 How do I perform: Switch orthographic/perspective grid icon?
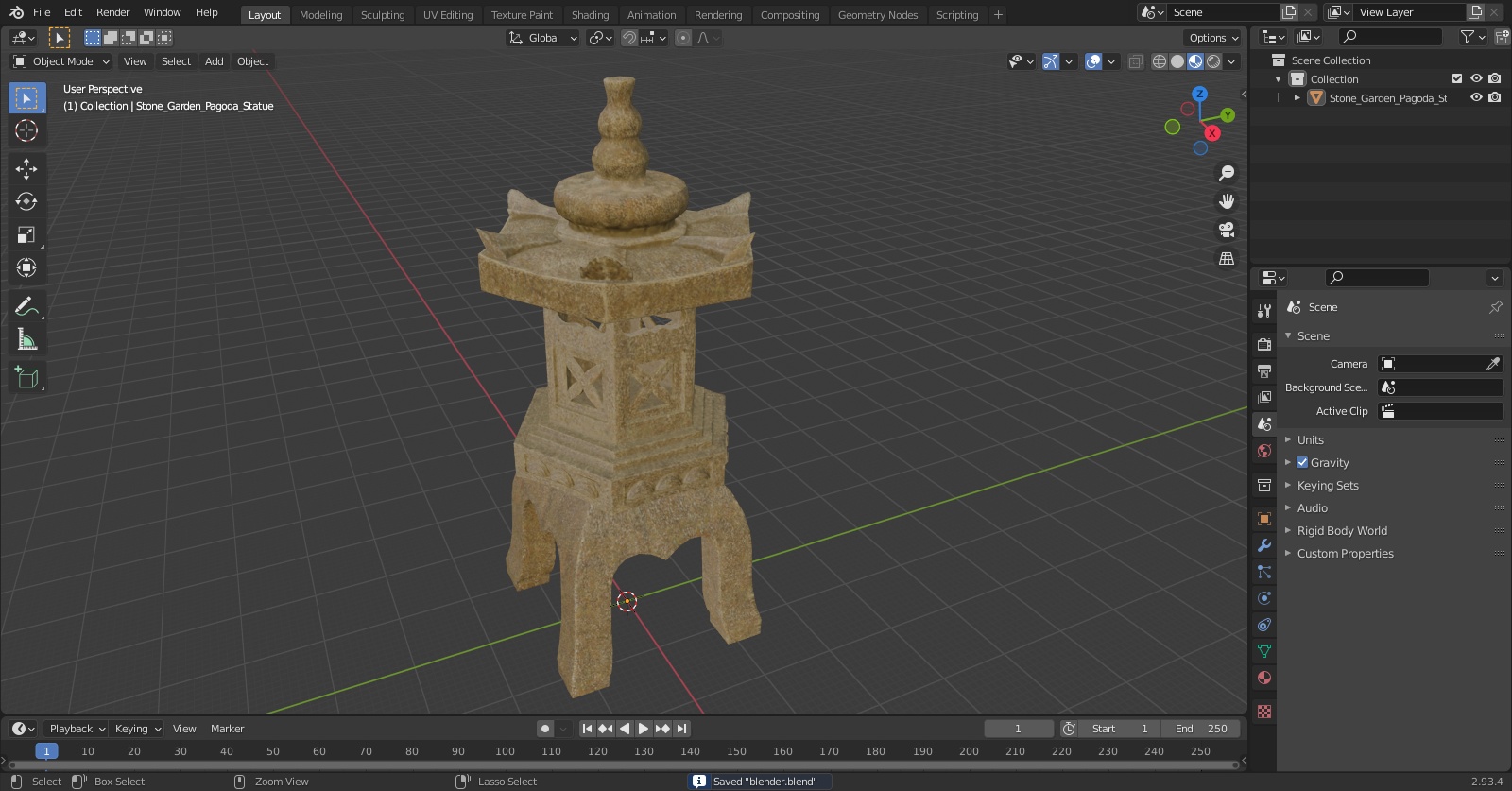[x=1227, y=258]
